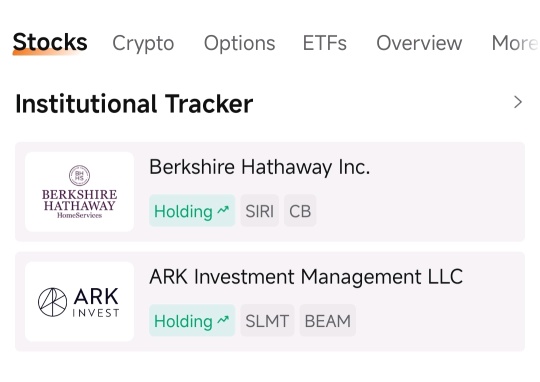
Task: Open the Berkshire Hathaway logo thumbnail
Action: click(x=80, y=192)
